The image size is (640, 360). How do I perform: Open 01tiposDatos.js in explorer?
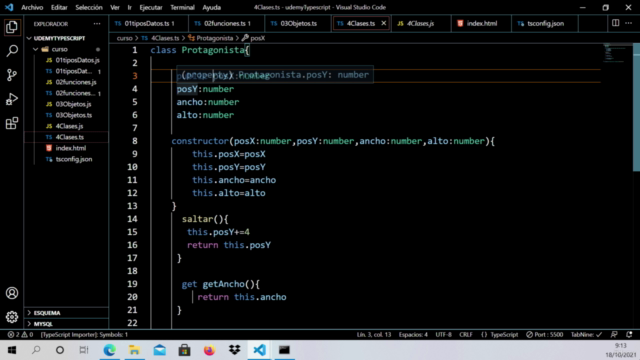[x=77, y=60]
